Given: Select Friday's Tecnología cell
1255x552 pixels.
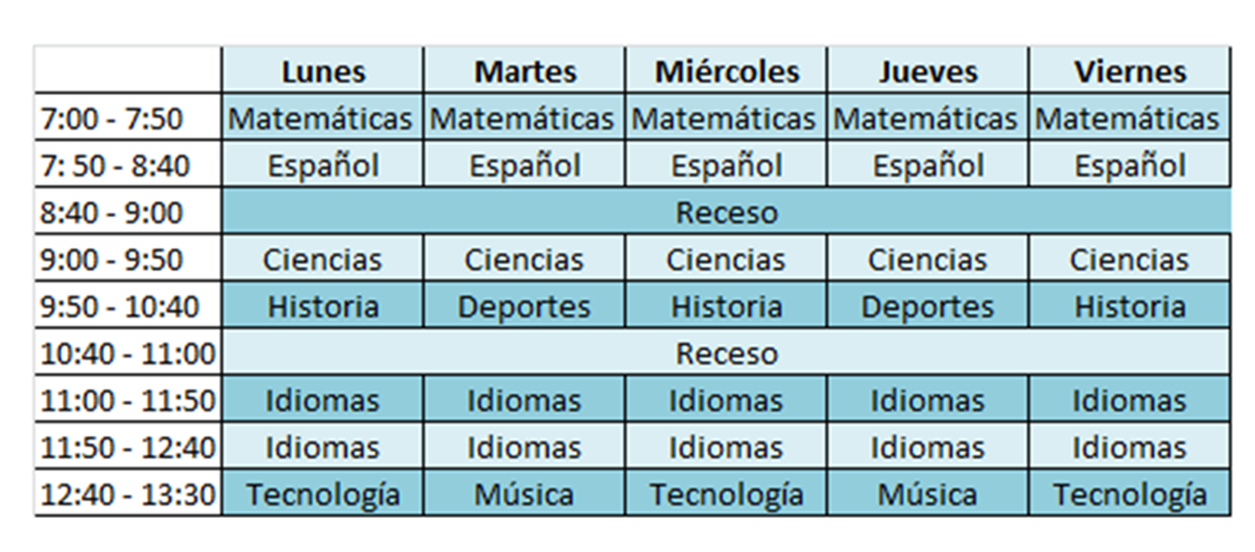Looking at the screenshot, I should (x=1129, y=494).
